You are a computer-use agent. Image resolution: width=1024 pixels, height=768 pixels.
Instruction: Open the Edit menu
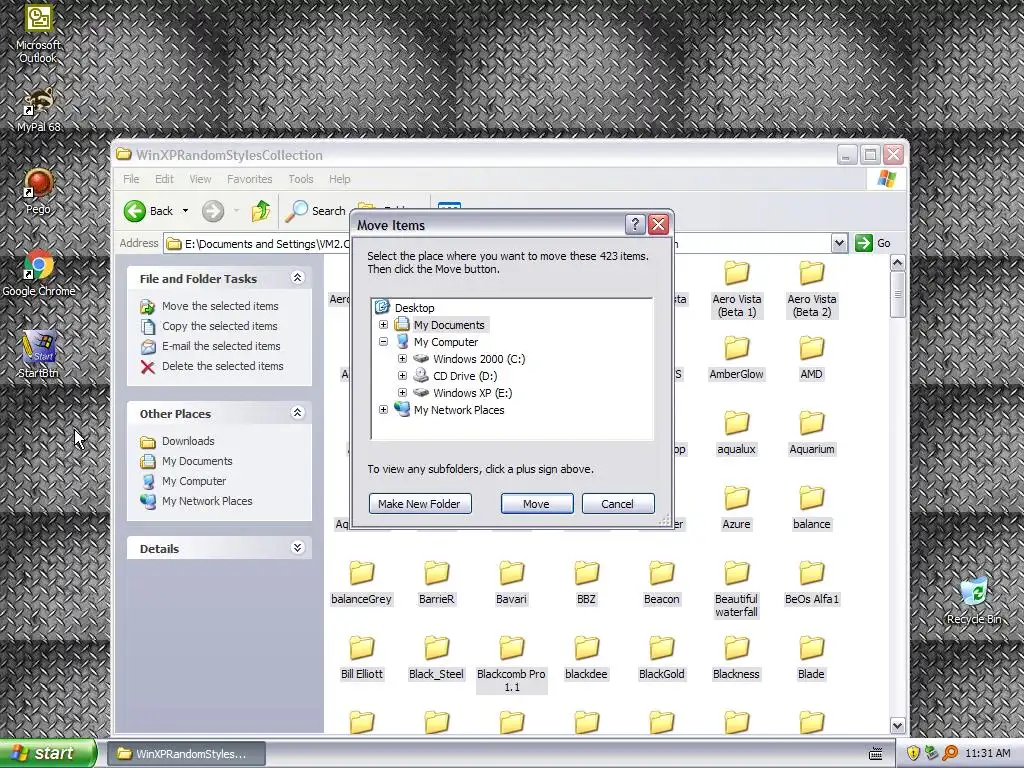pos(164,179)
